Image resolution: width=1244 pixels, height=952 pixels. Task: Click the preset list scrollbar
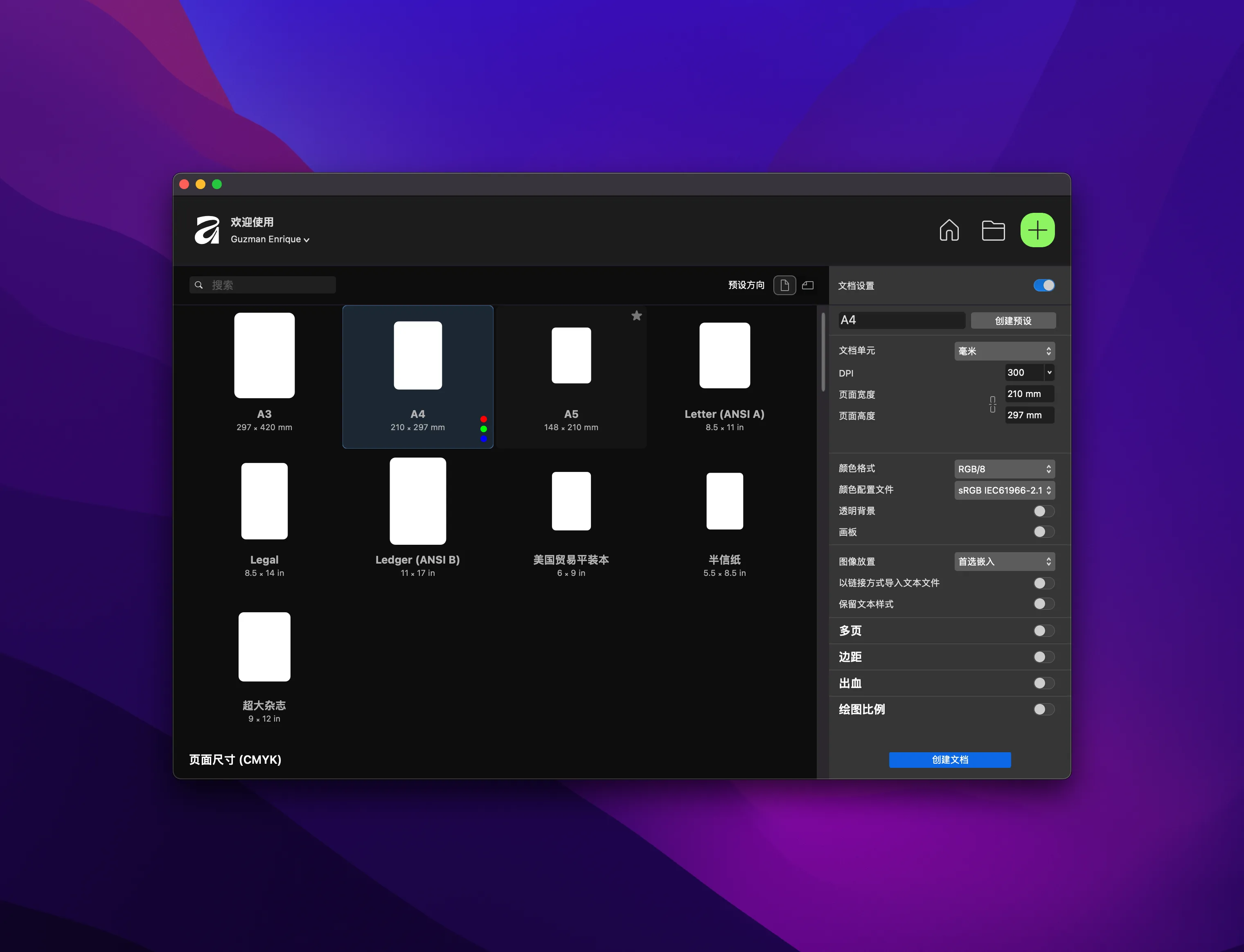tap(823, 351)
